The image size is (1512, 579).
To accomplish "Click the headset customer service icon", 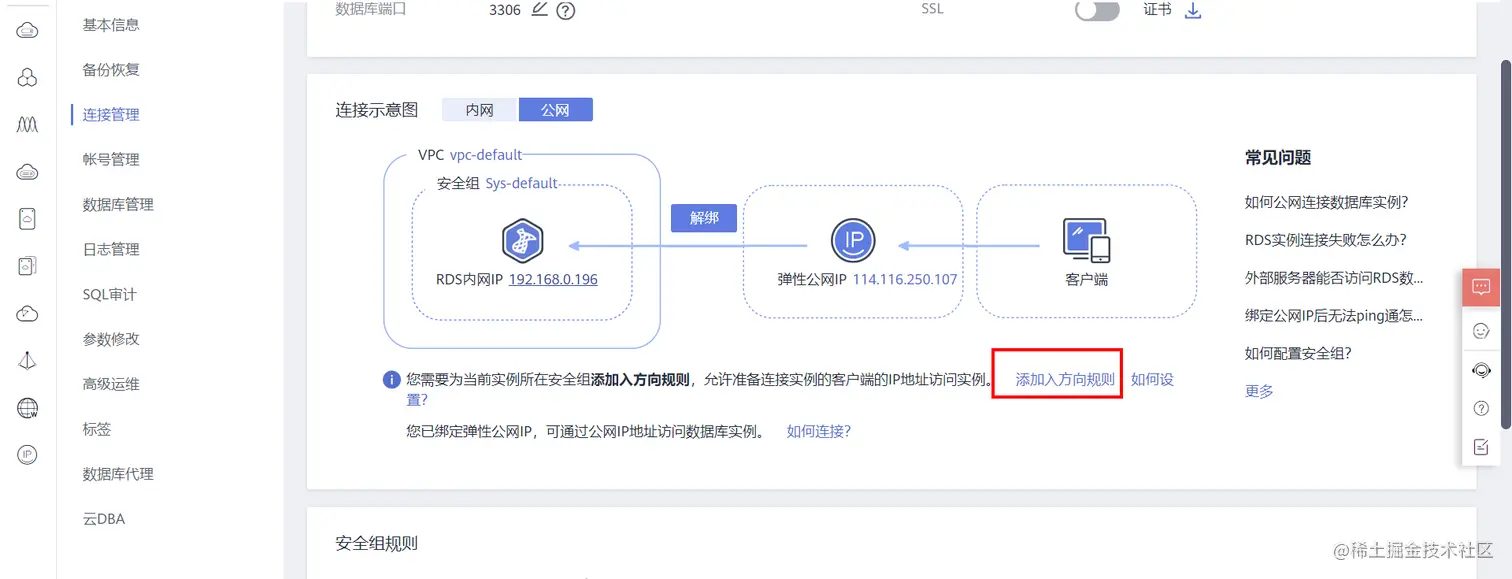I will click(1481, 370).
